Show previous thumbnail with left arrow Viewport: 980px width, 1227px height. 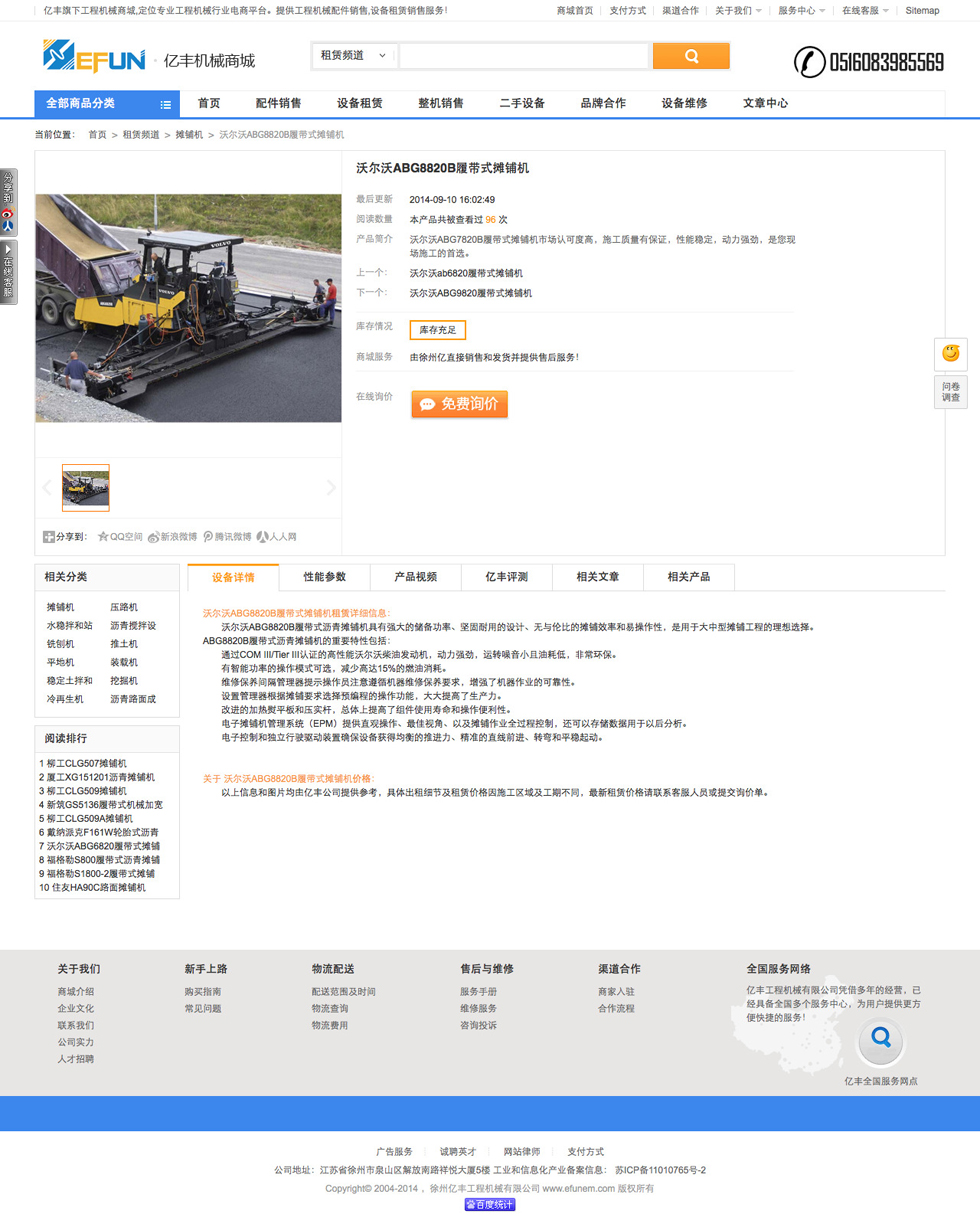[x=46, y=488]
